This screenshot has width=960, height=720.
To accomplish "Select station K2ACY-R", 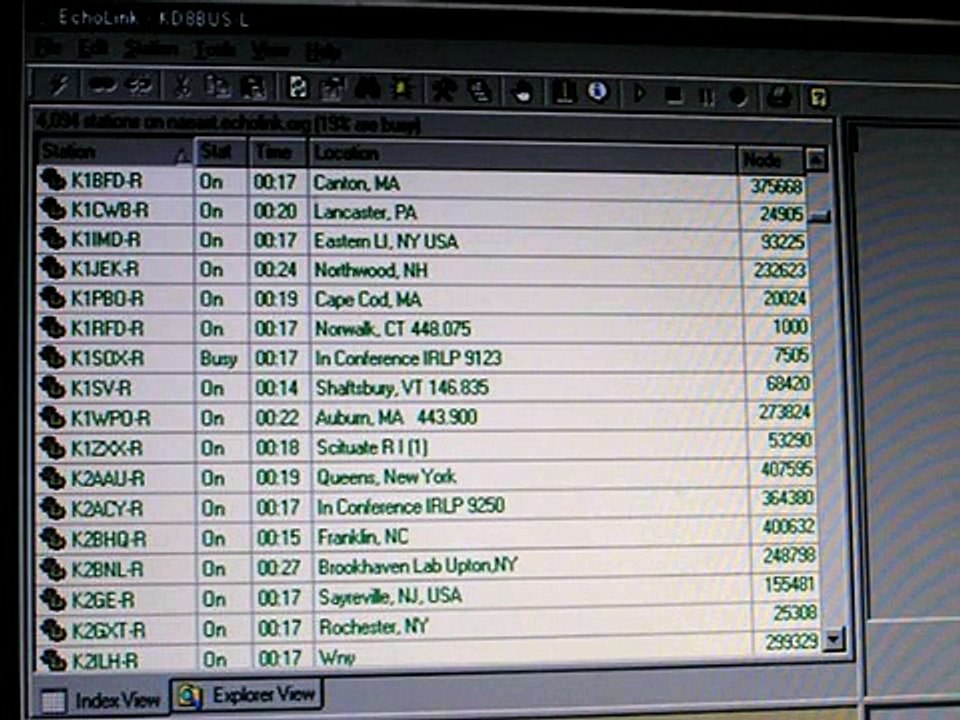I will coord(107,509).
